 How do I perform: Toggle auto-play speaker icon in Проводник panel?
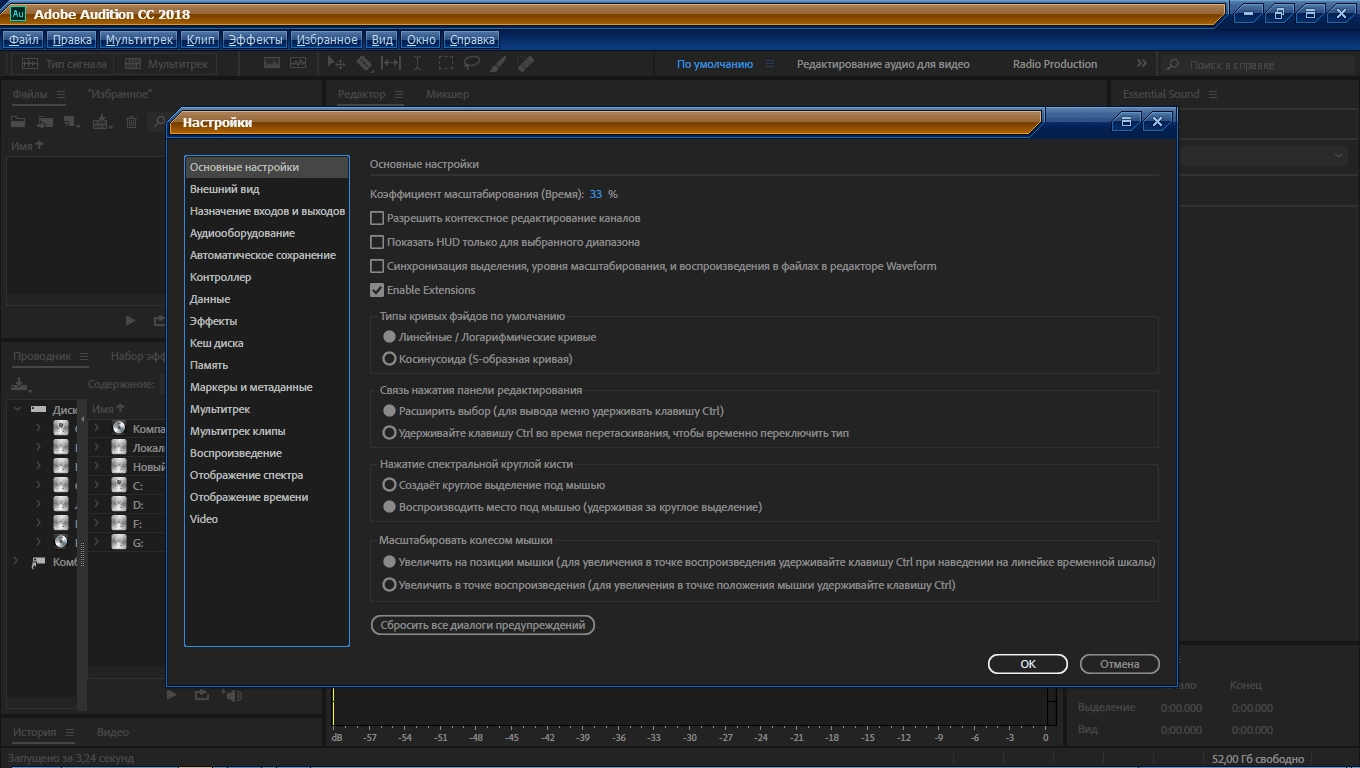tap(232, 695)
